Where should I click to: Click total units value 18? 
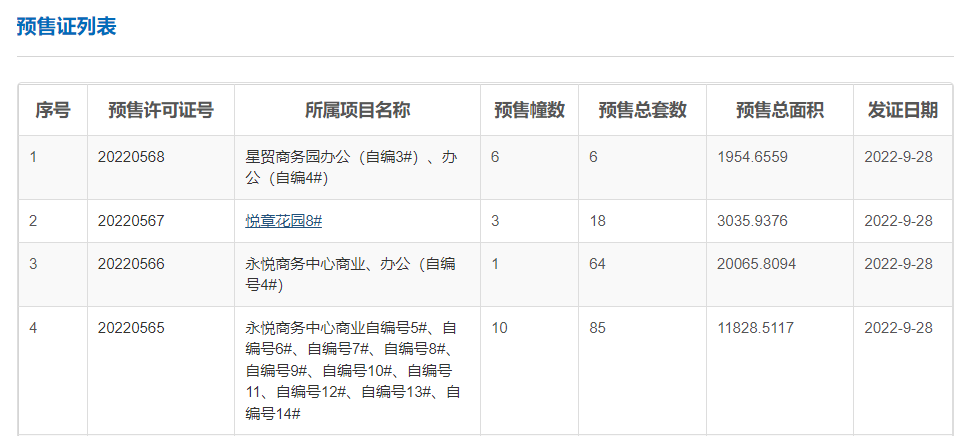(597, 221)
